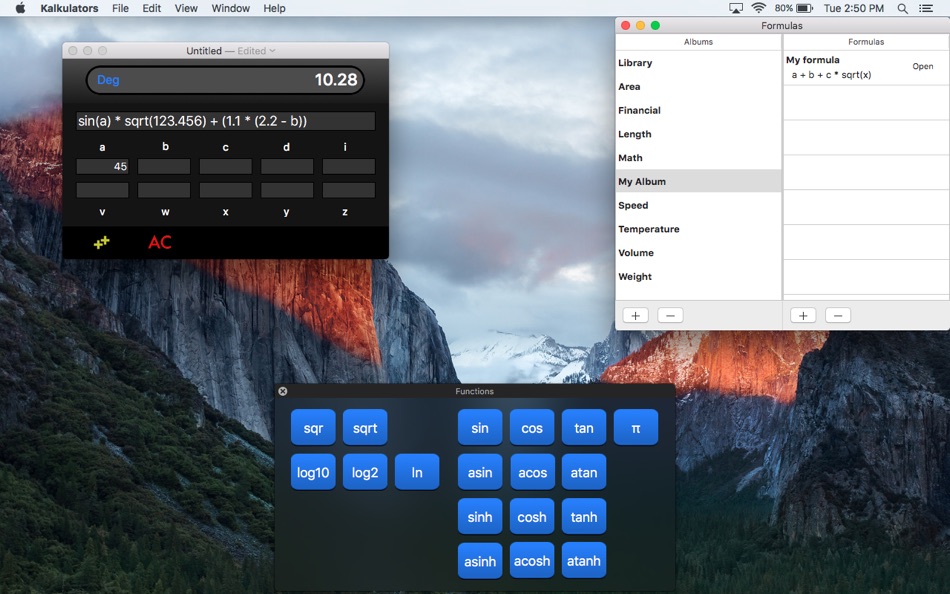The image size is (950, 594).
Task: Click the variable w input field
Action: point(164,190)
